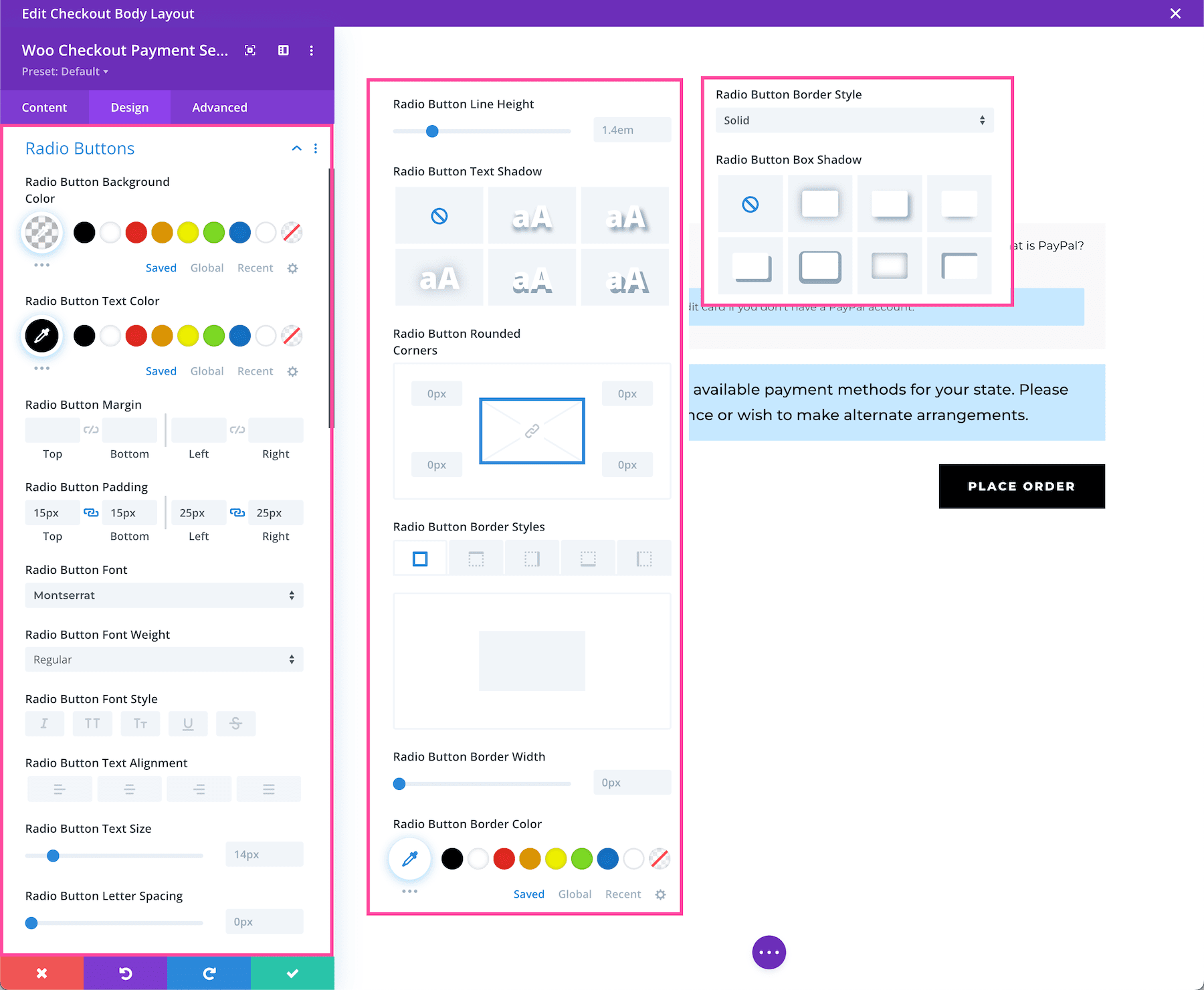Select justified Radio Button Text Alignment
Screen dimensions: 1204x990
(x=268, y=789)
